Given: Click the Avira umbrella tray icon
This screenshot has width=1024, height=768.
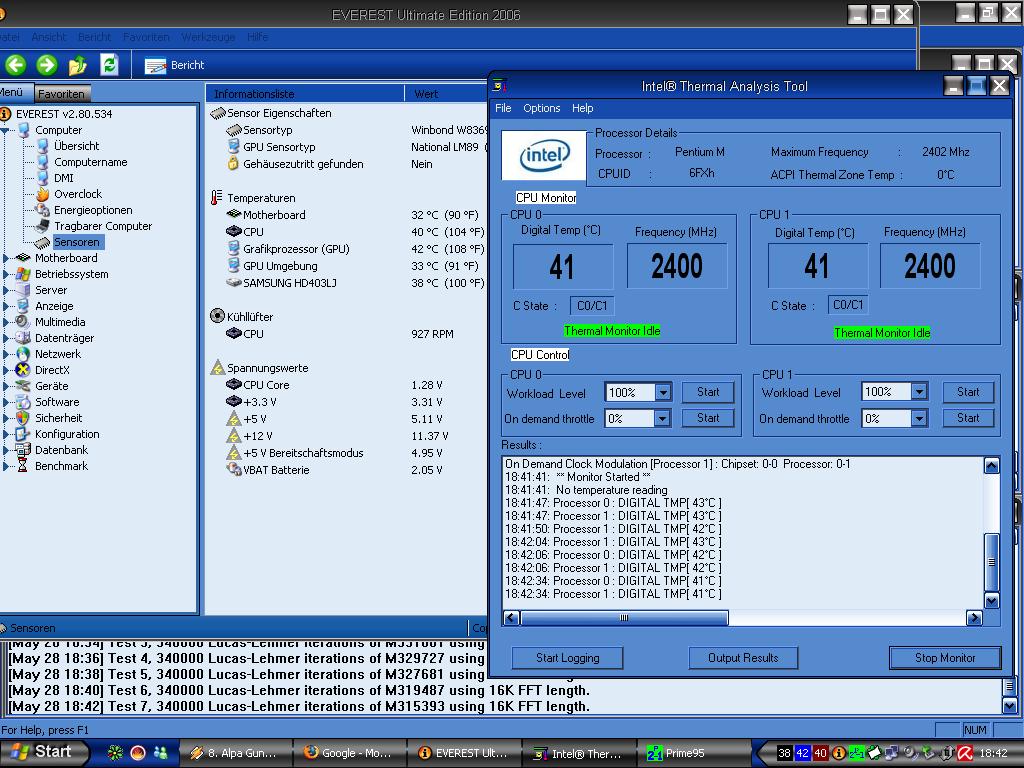Looking at the screenshot, I should [x=965, y=753].
